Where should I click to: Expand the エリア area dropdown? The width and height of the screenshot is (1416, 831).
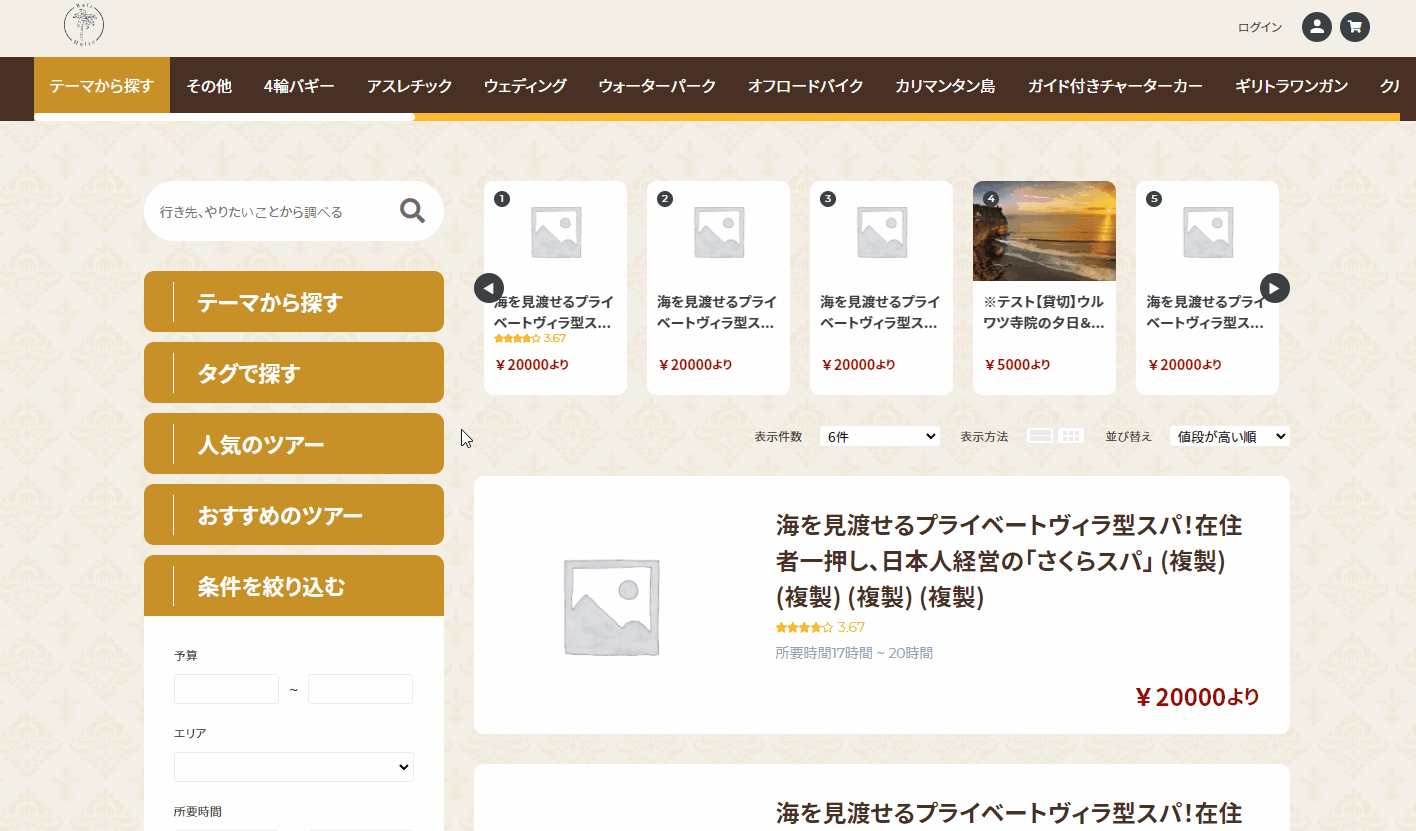(x=293, y=767)
